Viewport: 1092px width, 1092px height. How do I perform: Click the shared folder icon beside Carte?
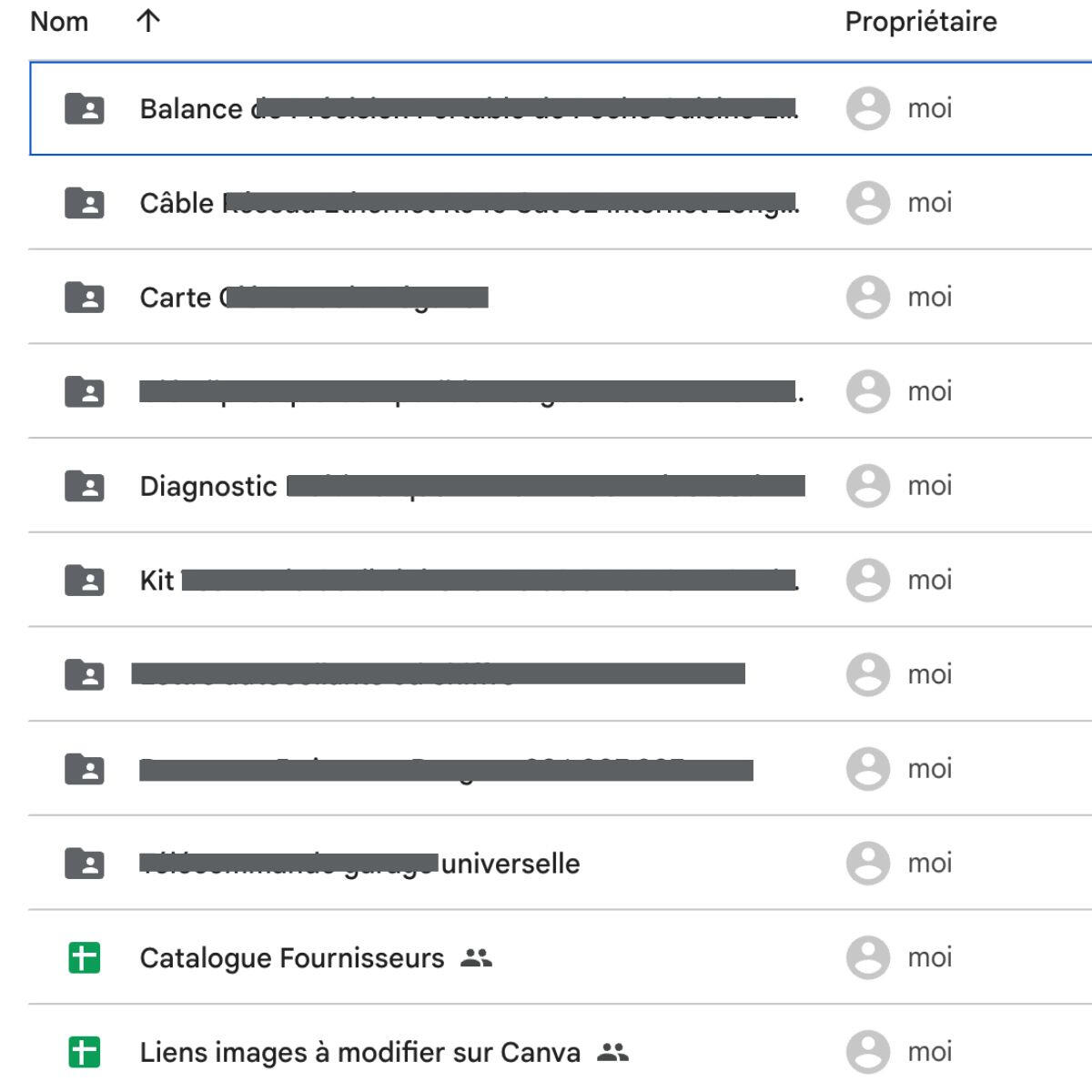(85, 298)
